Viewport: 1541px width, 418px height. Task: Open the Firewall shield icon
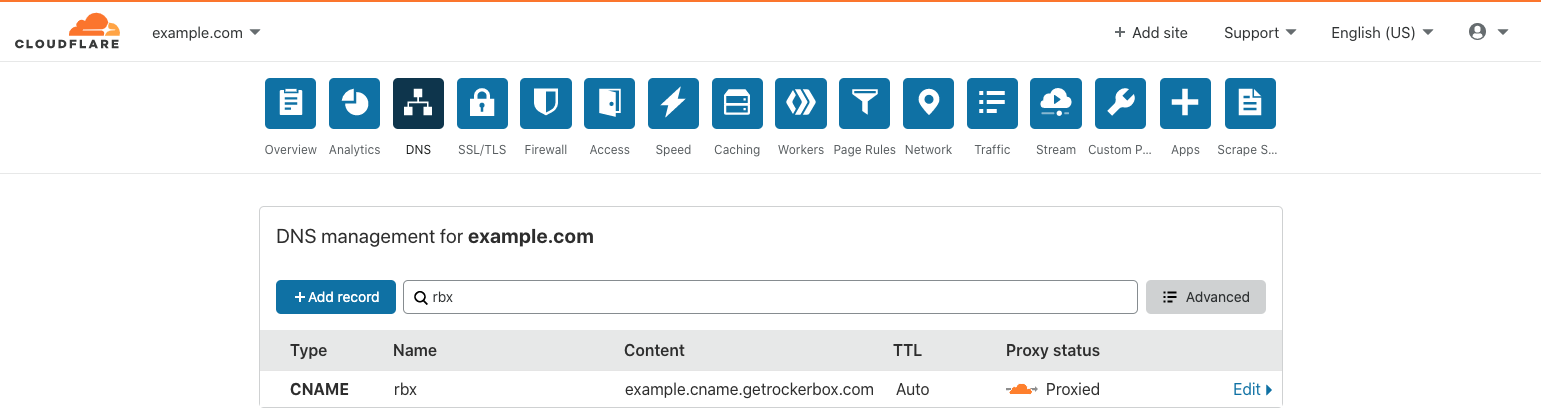click(x=546, y=104)
